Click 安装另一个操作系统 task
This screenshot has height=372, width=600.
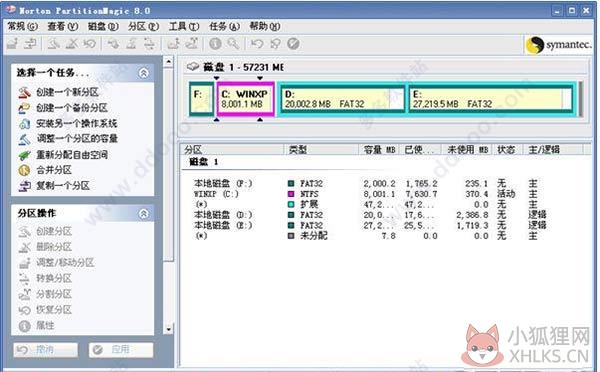click(77, 124)
